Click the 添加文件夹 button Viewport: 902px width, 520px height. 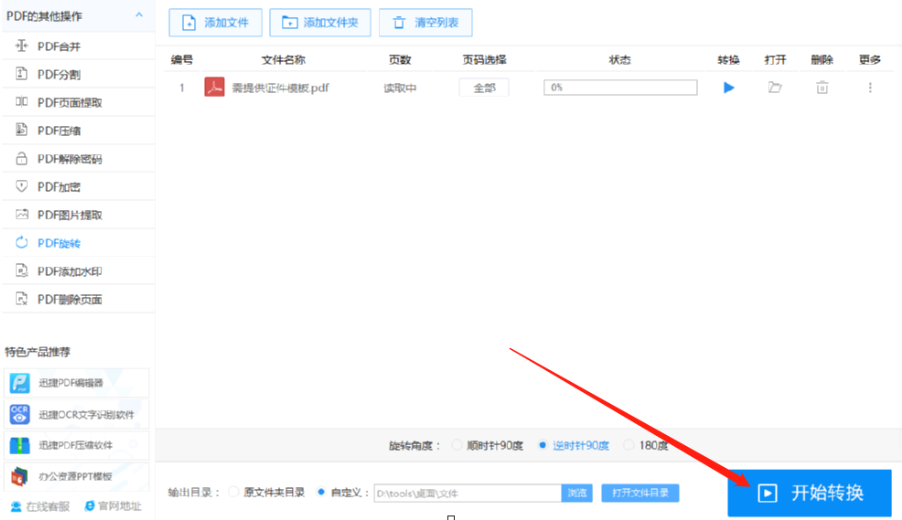pyautogui.click(x=320, y=22)
